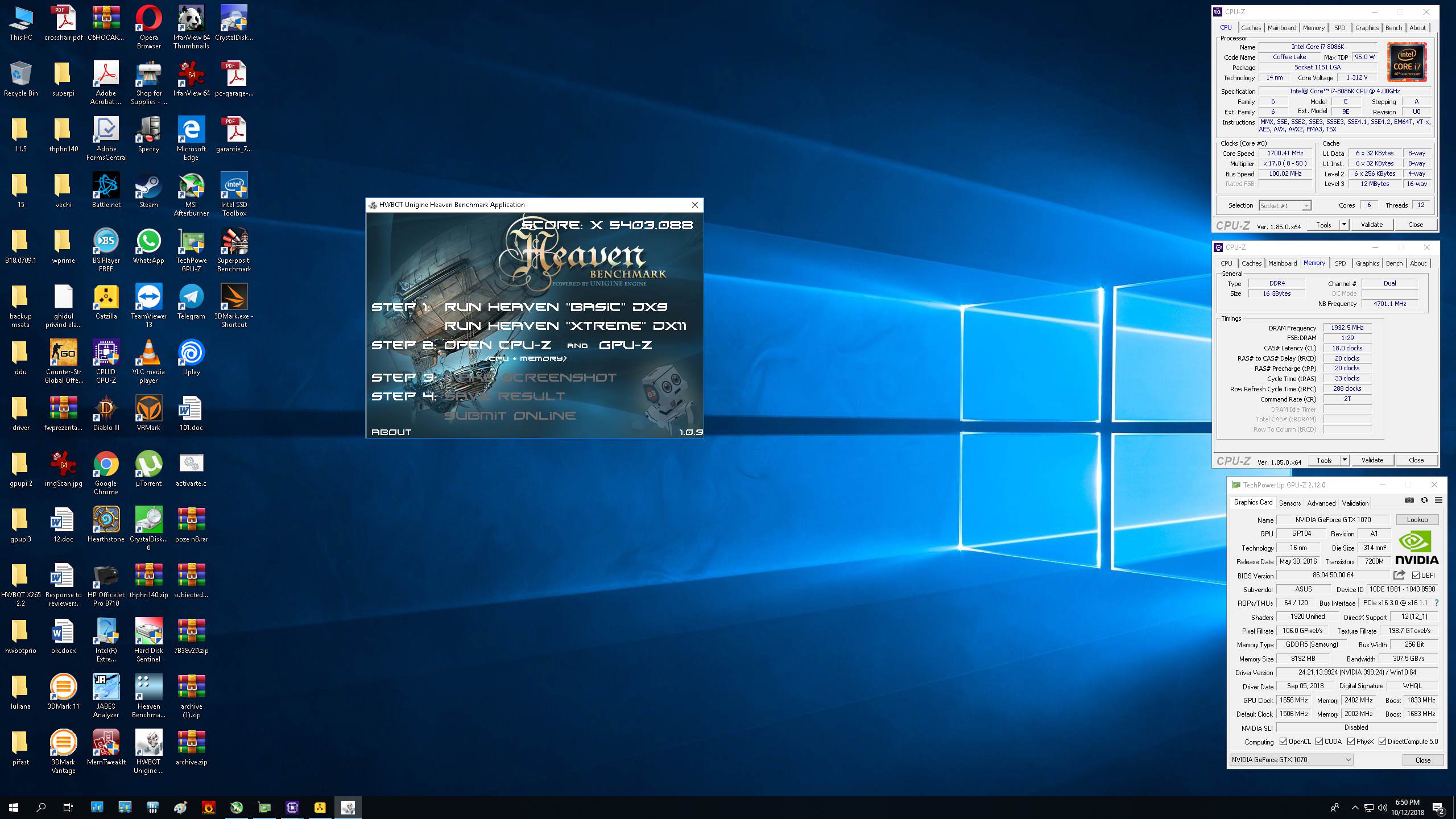
Task: Click taskbar search magnifier
Action: click(41, 807)
